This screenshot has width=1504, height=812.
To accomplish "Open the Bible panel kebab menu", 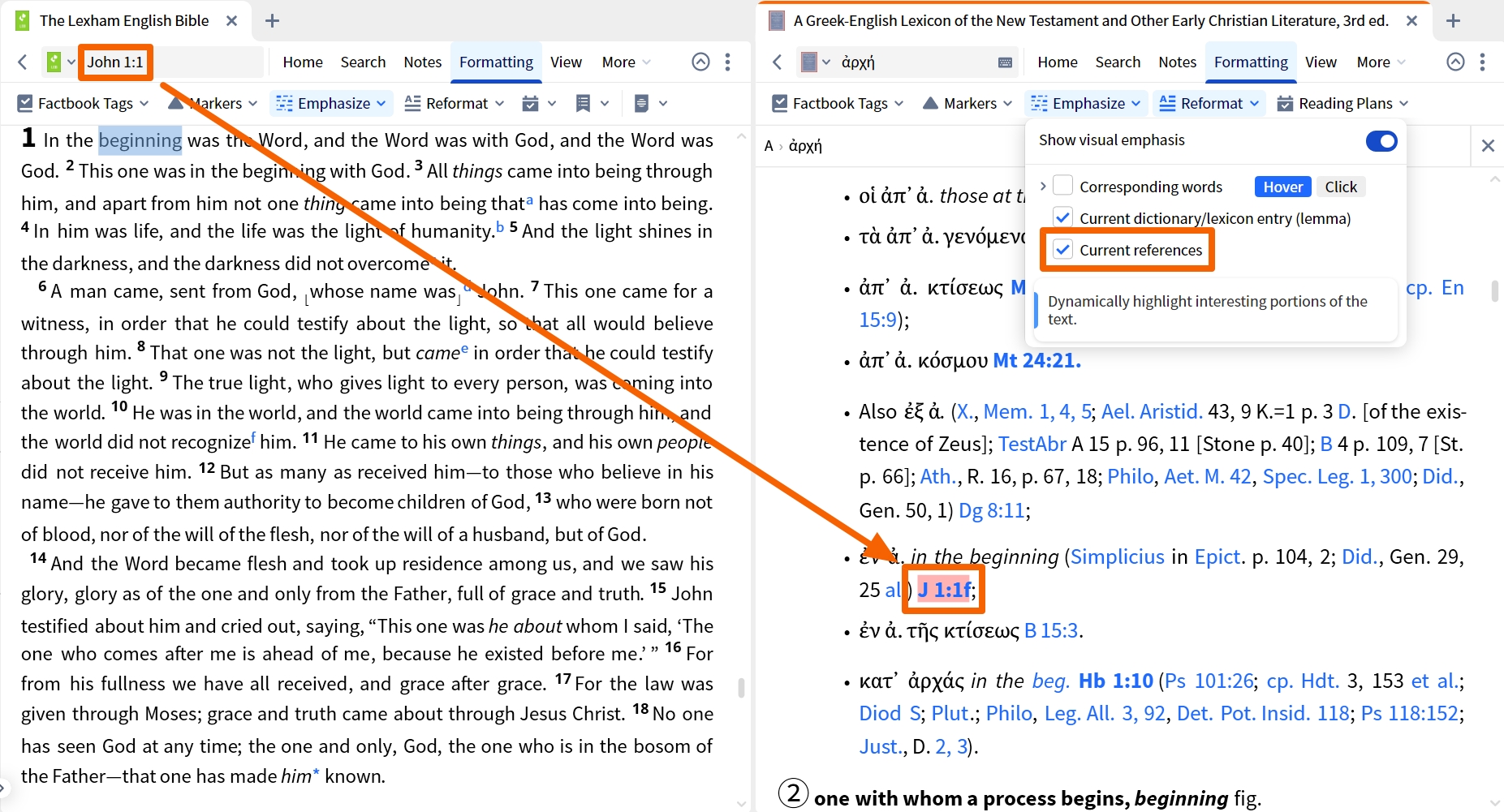I will click(x=727, y=62).
